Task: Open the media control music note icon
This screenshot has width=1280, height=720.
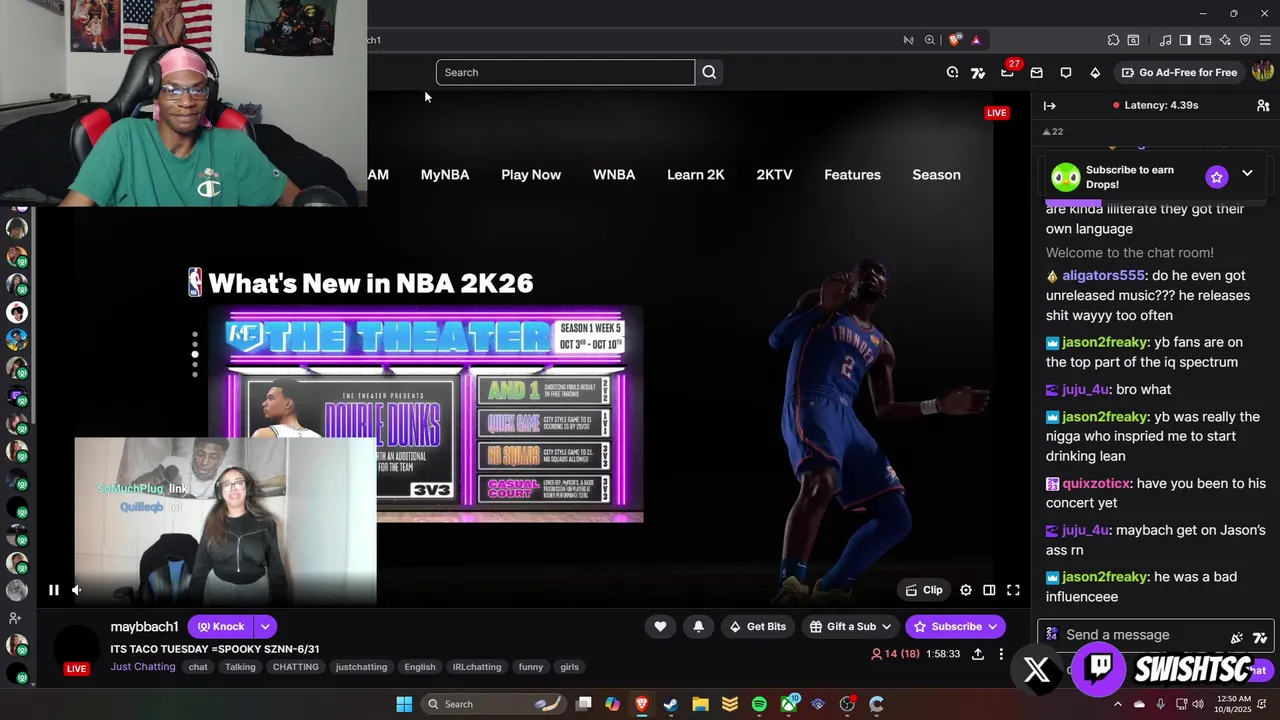Action: click(1165, 40)
